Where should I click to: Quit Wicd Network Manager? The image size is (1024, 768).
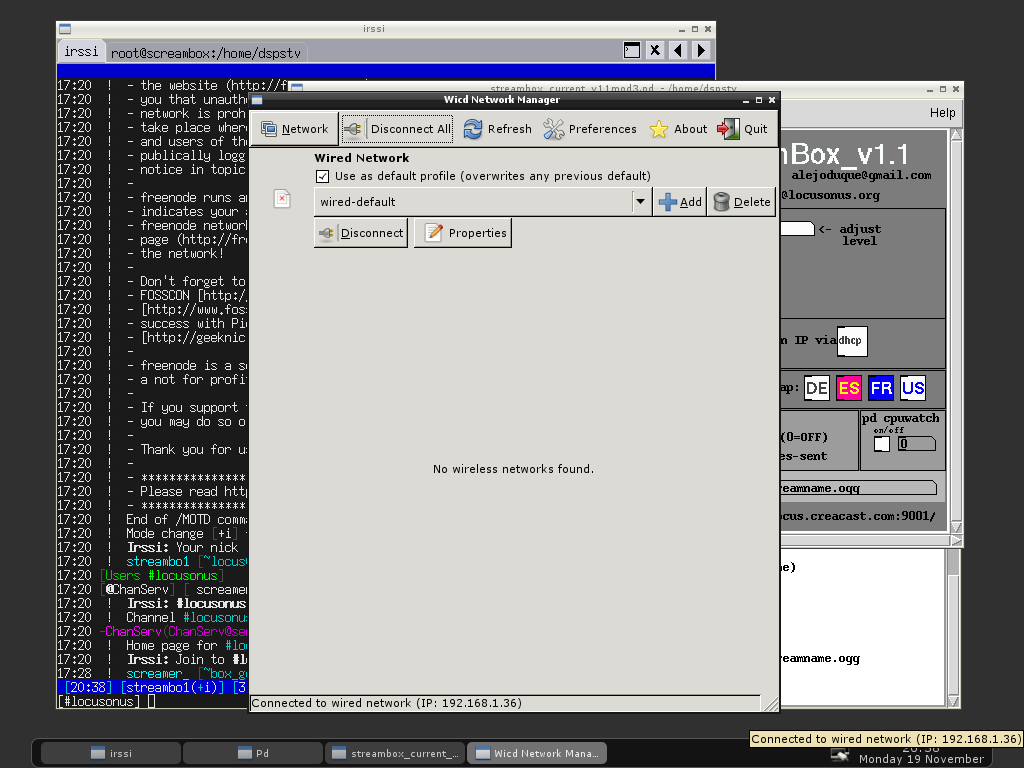click(743, 129)
